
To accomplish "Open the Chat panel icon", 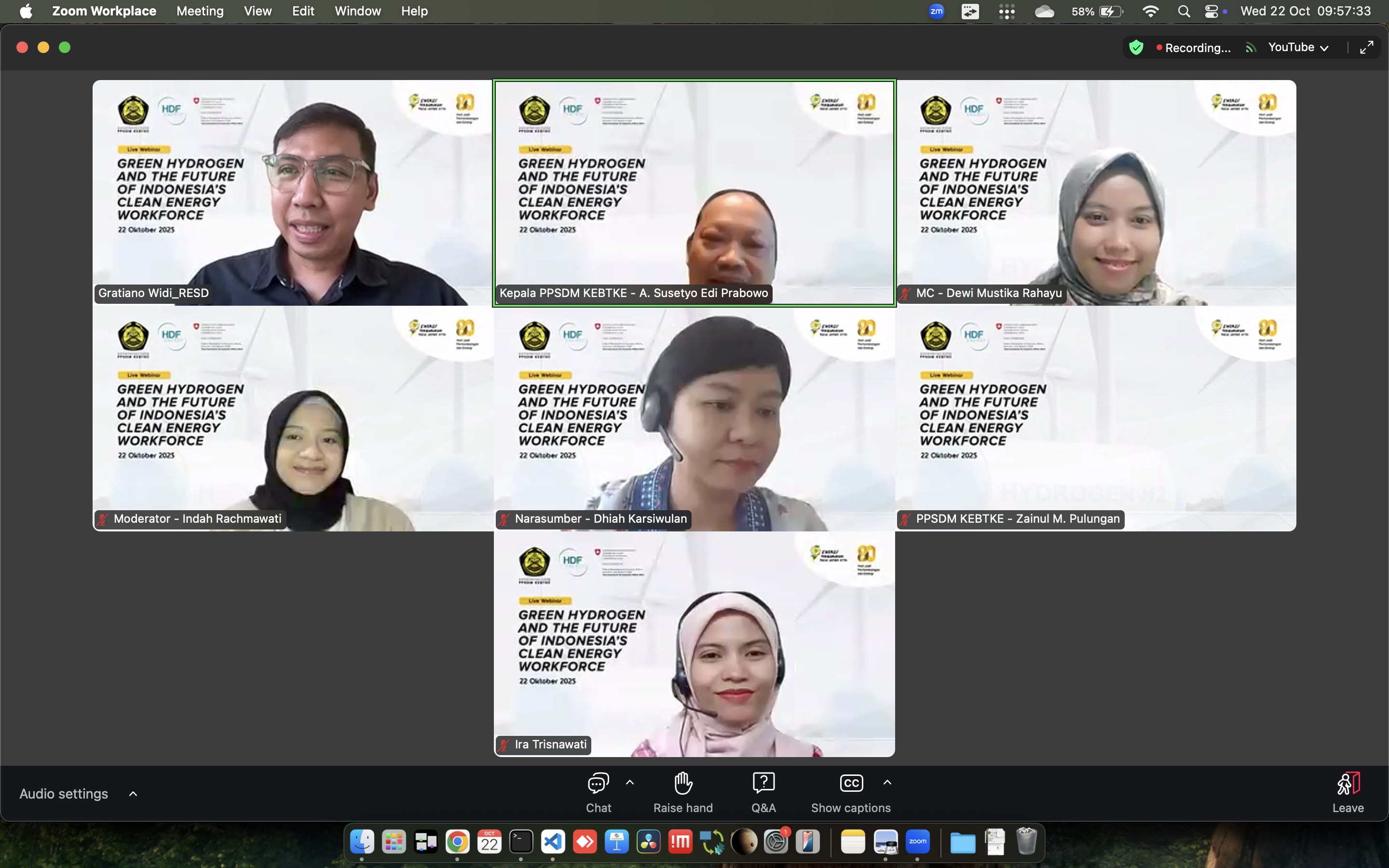I will pos(598,784).
